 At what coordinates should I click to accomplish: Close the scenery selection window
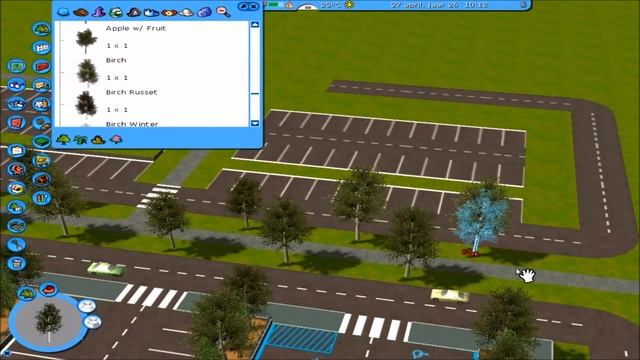pos(253,6)
